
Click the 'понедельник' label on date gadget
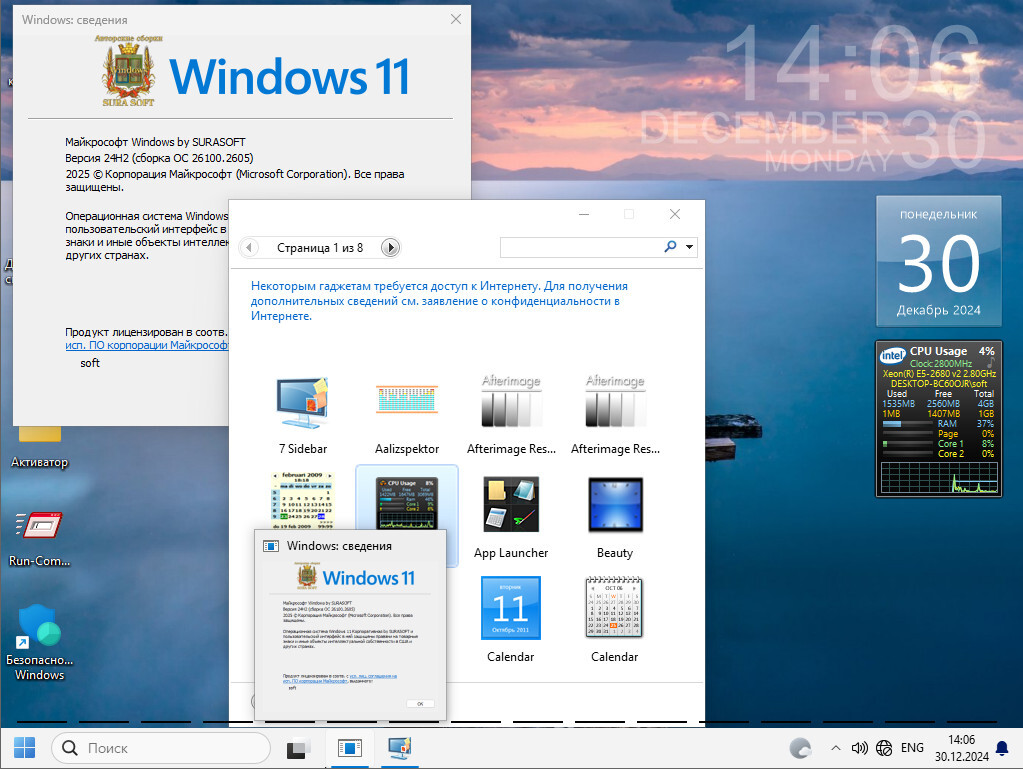coord(938,215)
